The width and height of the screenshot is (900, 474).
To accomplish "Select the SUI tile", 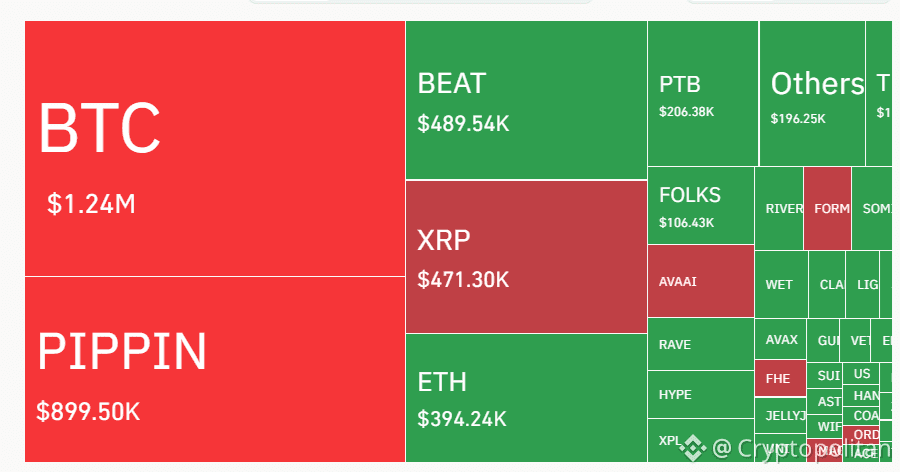I will click(x=824, y=375).
